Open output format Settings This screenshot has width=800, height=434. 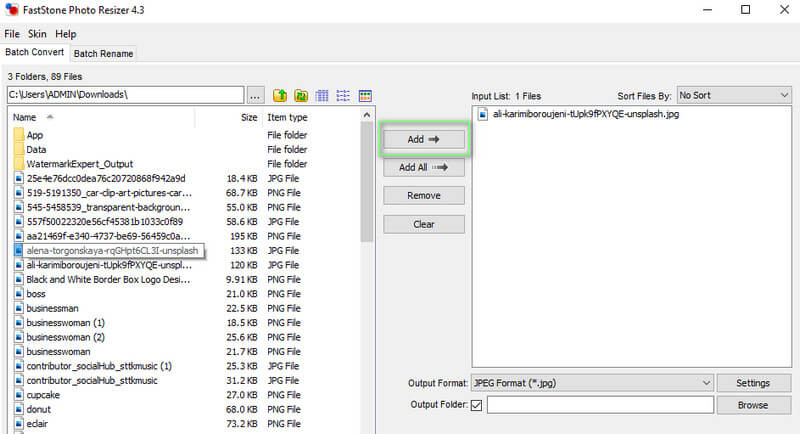(x=753, y=383)
